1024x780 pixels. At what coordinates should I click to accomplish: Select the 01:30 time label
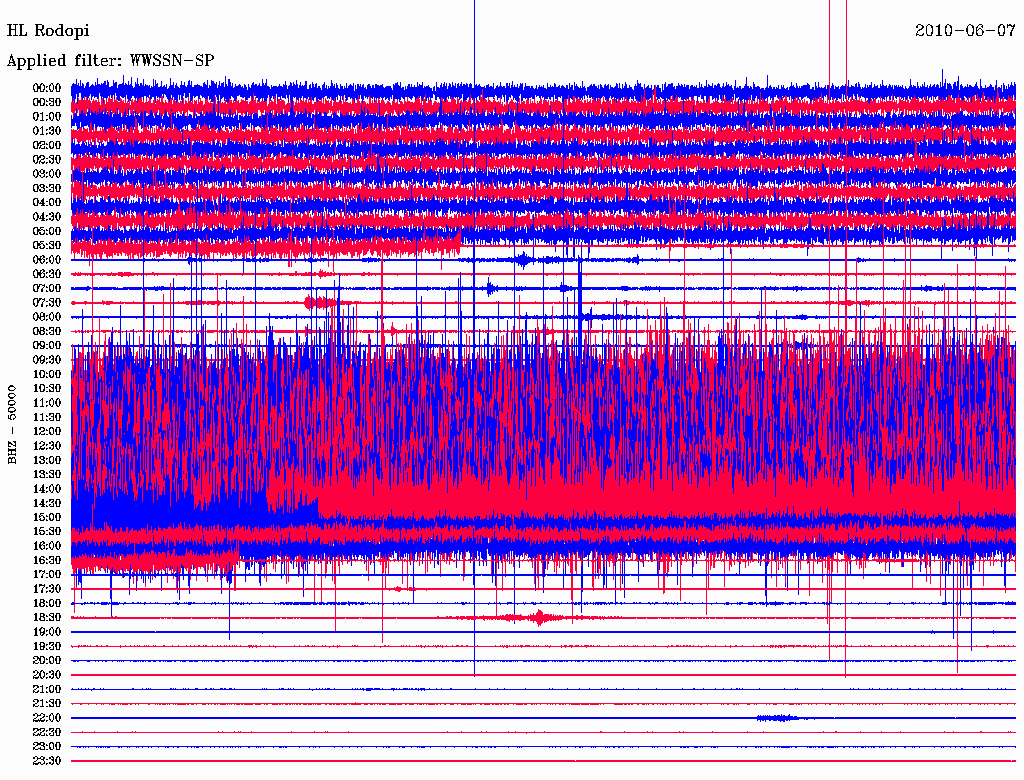click(47, 131)
